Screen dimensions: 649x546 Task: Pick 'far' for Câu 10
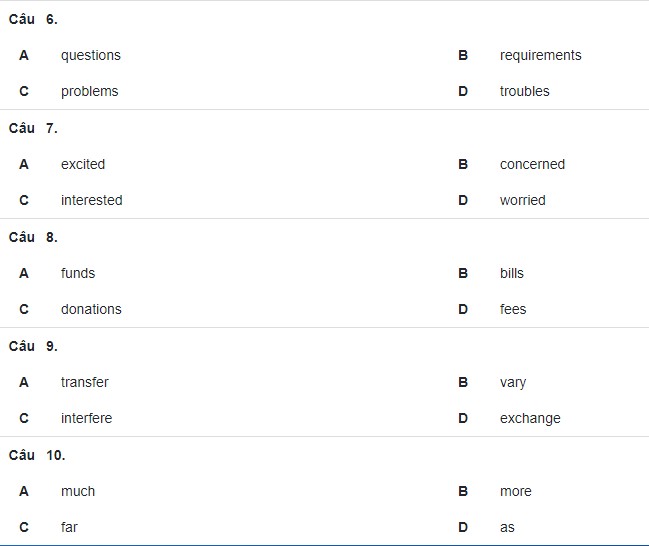tap(69, 527)
